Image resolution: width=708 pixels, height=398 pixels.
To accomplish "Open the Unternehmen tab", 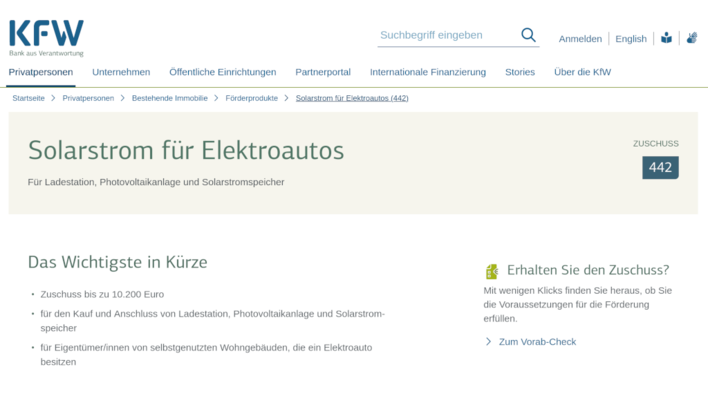I will coord(121,72).
